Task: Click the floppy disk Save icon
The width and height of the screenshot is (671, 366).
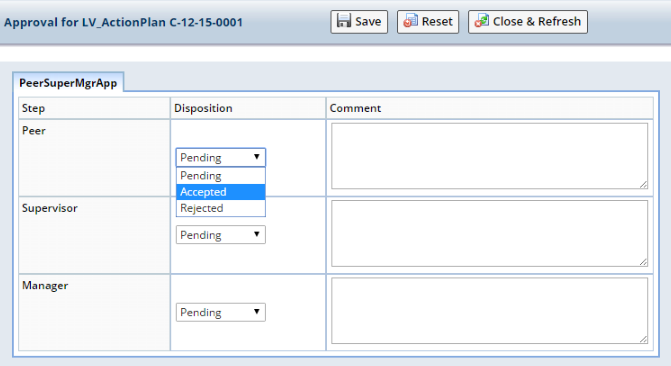Action: coord(344,21)
